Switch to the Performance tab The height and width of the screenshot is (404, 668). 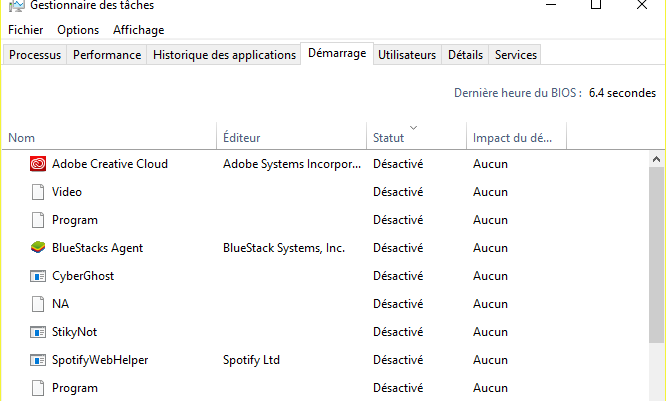[x=107, y=55]
